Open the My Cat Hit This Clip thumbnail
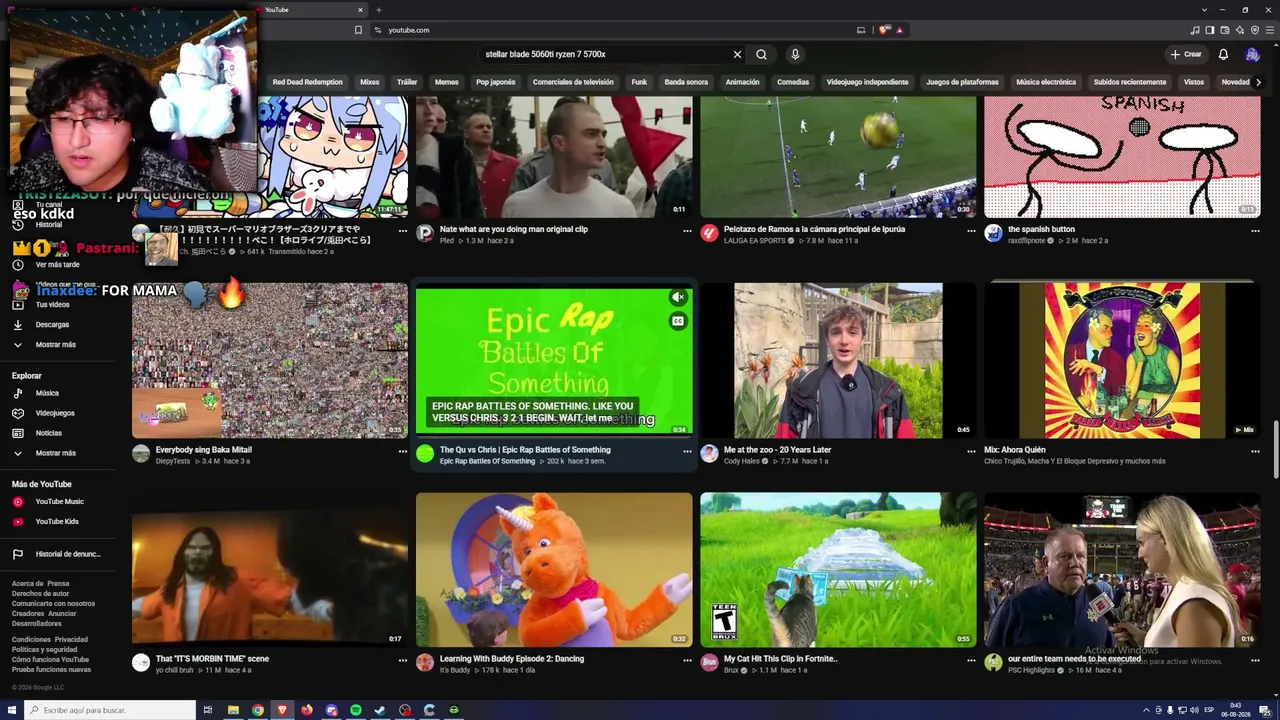Screen dimensions: 1280x720 pyautogui.click(x=838, y=570)
